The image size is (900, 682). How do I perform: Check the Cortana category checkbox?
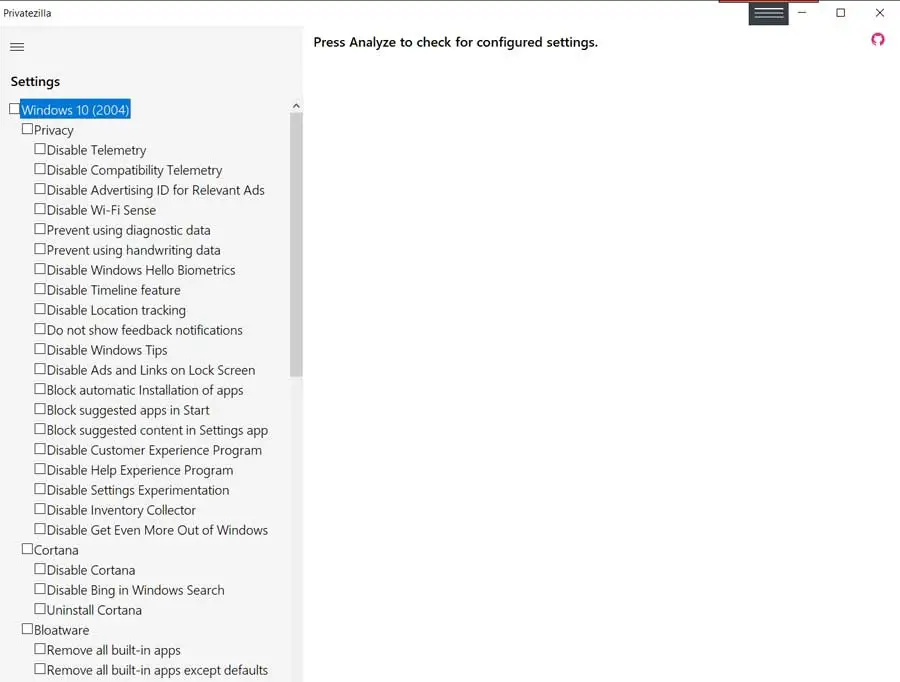(x=27, y=549)
